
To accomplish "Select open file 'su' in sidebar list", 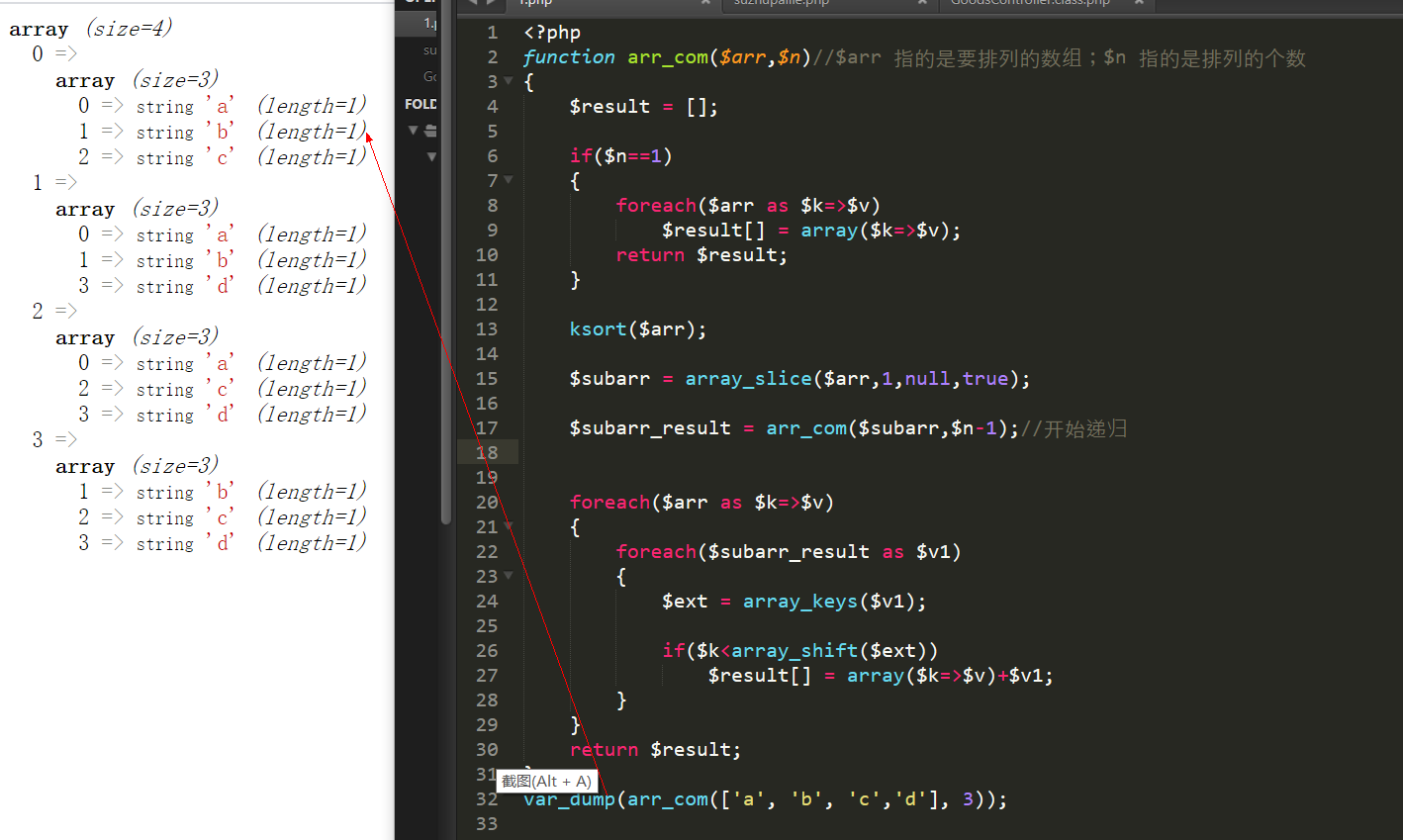I will tap(417, 49).
